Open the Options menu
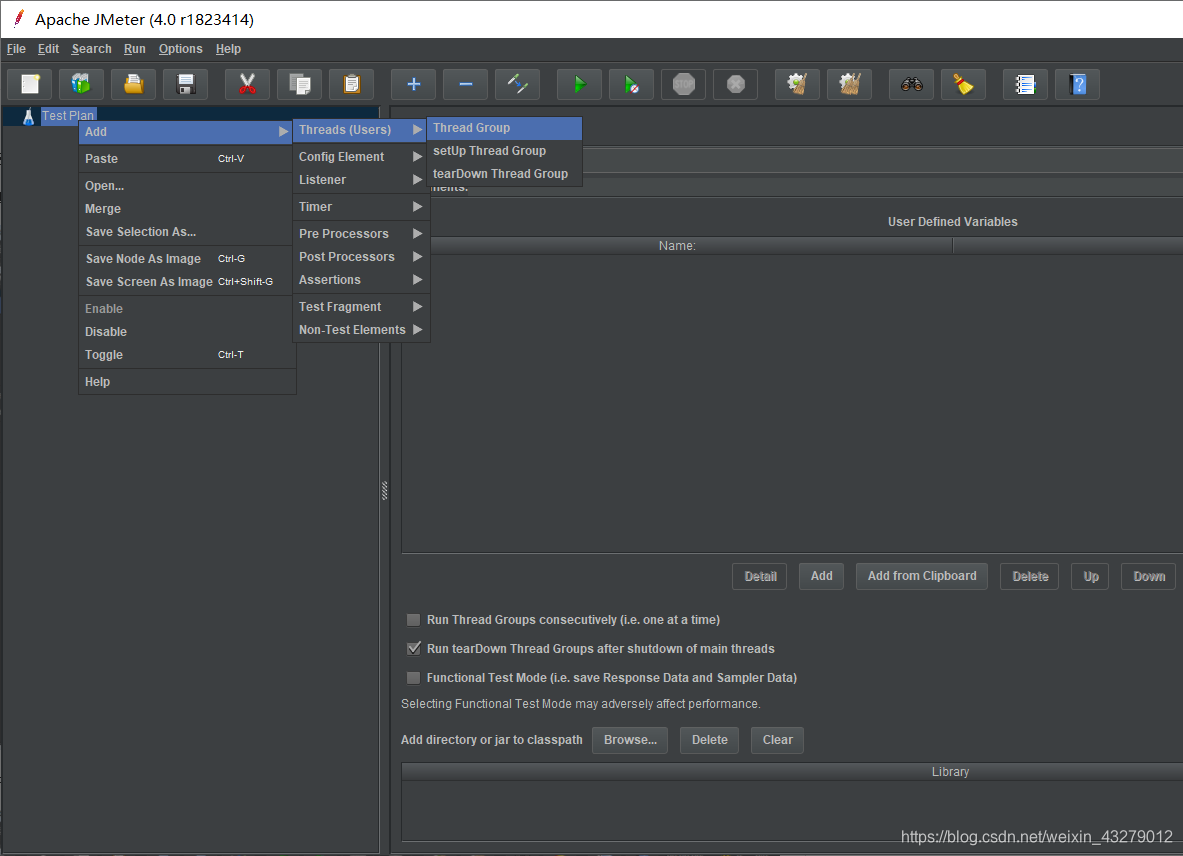The height and width of the screenshot is (856, 1183). point(180,49)
